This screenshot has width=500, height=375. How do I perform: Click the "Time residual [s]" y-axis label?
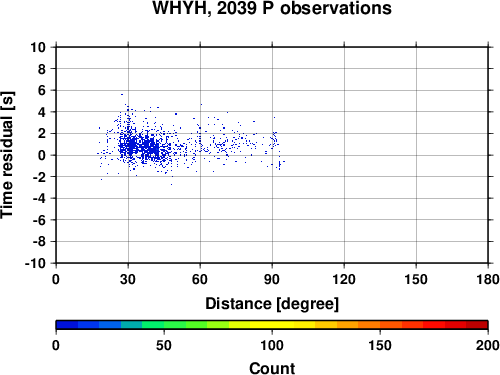coord(7,155)
